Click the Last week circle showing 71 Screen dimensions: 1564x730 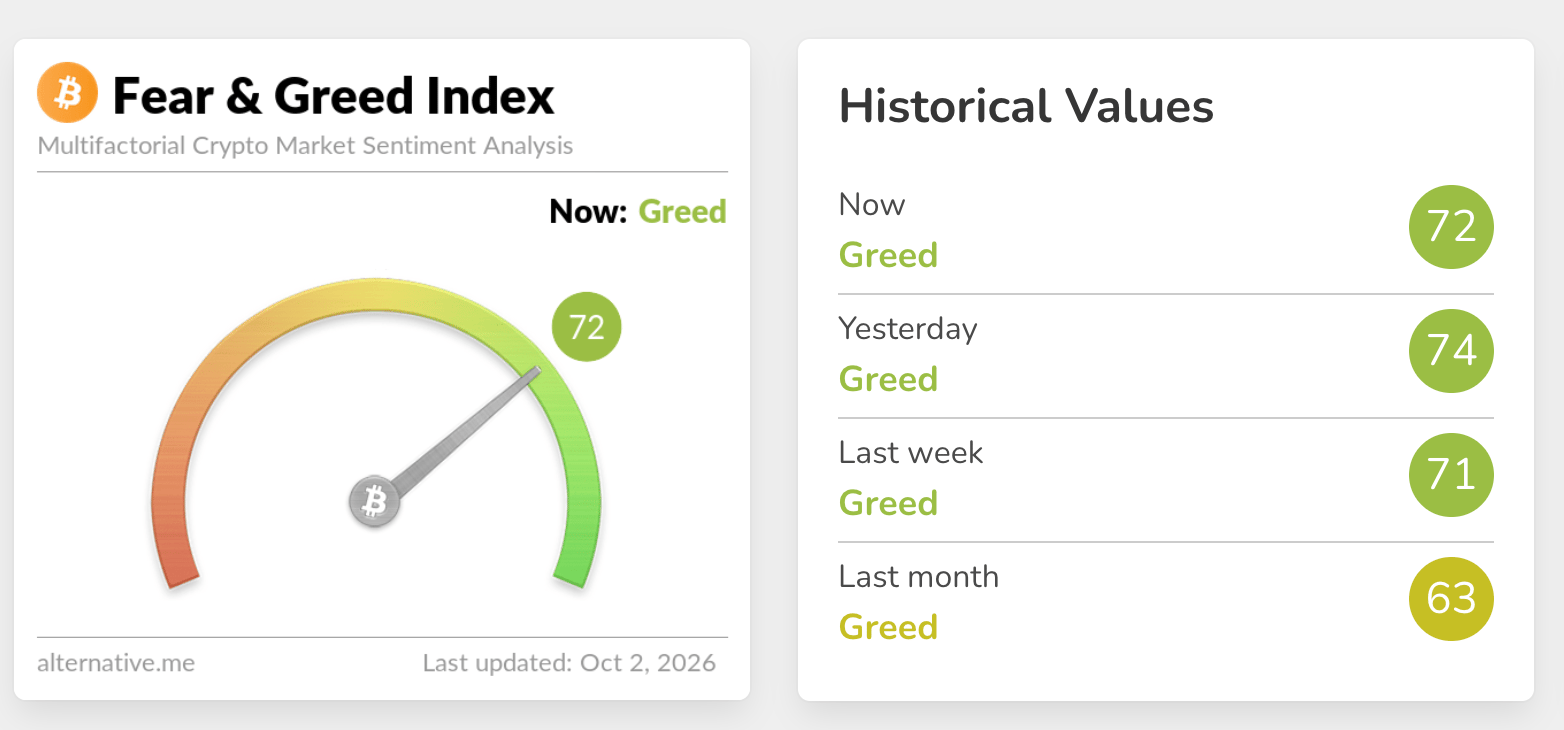(x=1451, y=475)
